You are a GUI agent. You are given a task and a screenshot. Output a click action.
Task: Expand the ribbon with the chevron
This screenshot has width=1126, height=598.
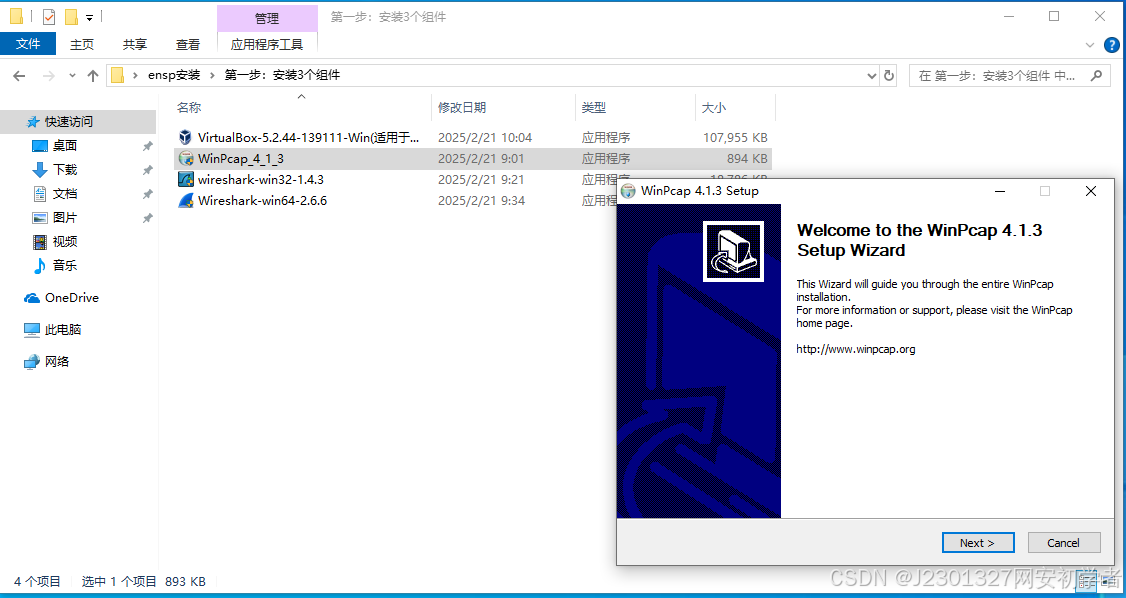point(1090,45)
